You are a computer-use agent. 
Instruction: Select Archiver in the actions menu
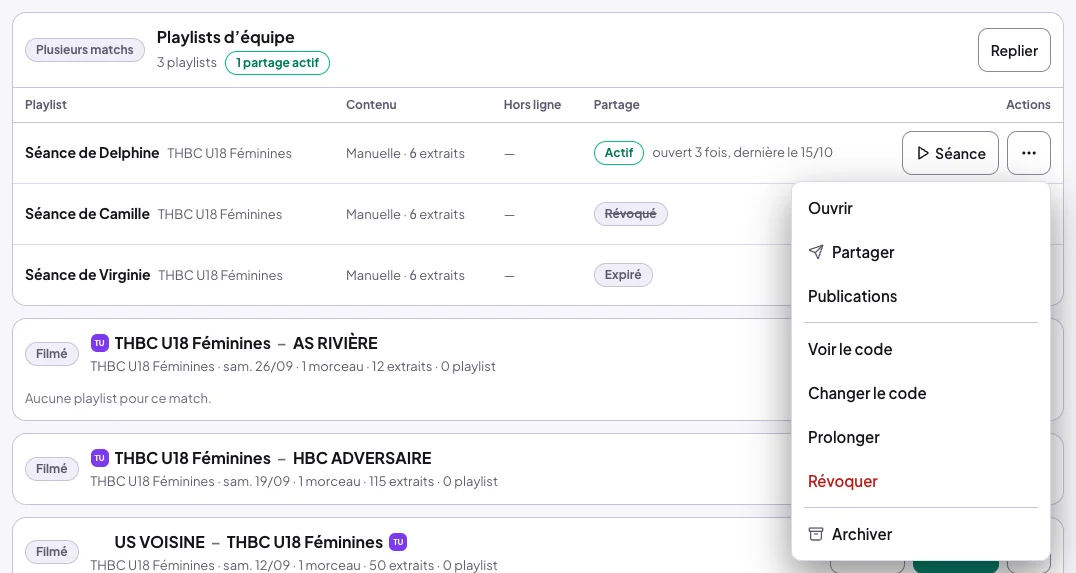(920, 534)
